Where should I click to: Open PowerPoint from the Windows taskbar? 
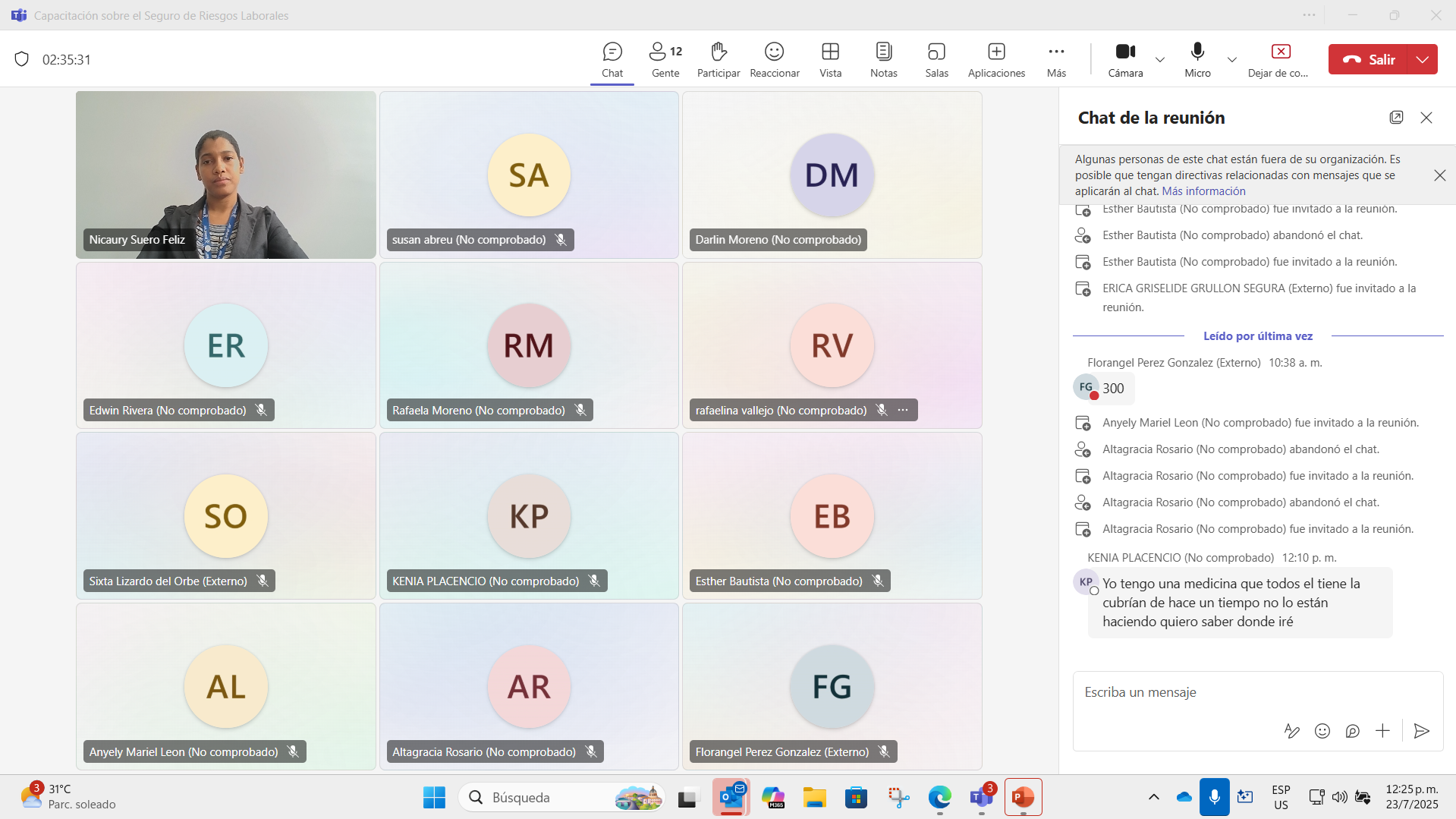tap(1023, 797)
